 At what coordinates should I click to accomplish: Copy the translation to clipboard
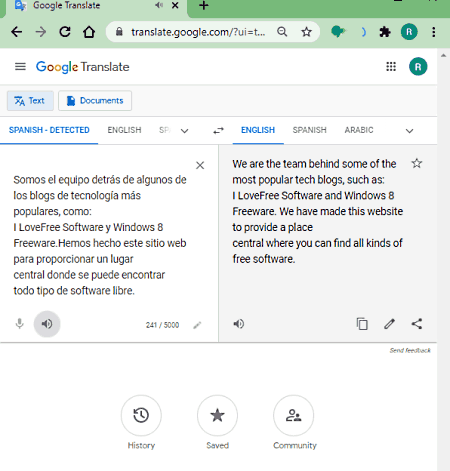[362, 324]
